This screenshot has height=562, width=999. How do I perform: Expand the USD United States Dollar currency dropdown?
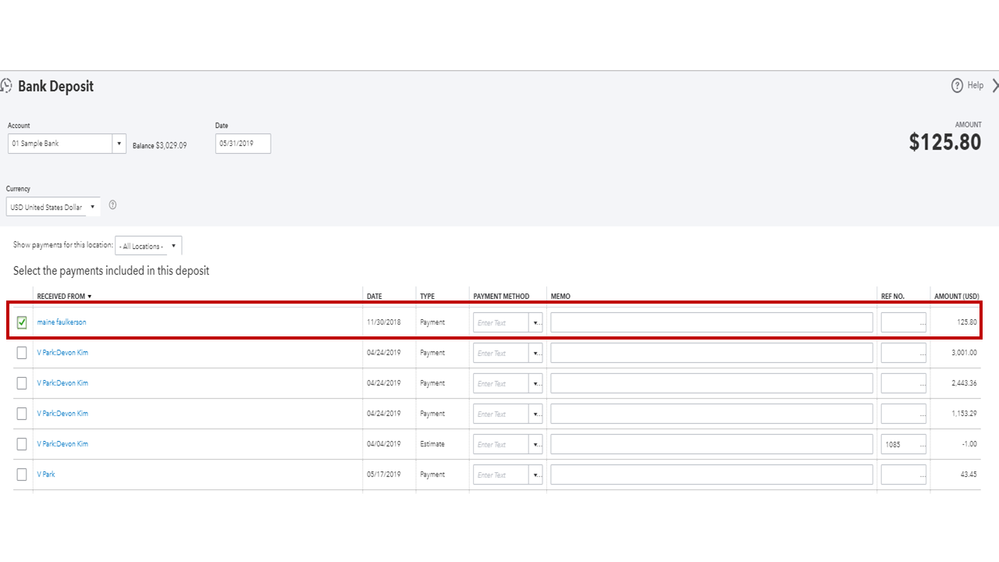tap(93, 207)
